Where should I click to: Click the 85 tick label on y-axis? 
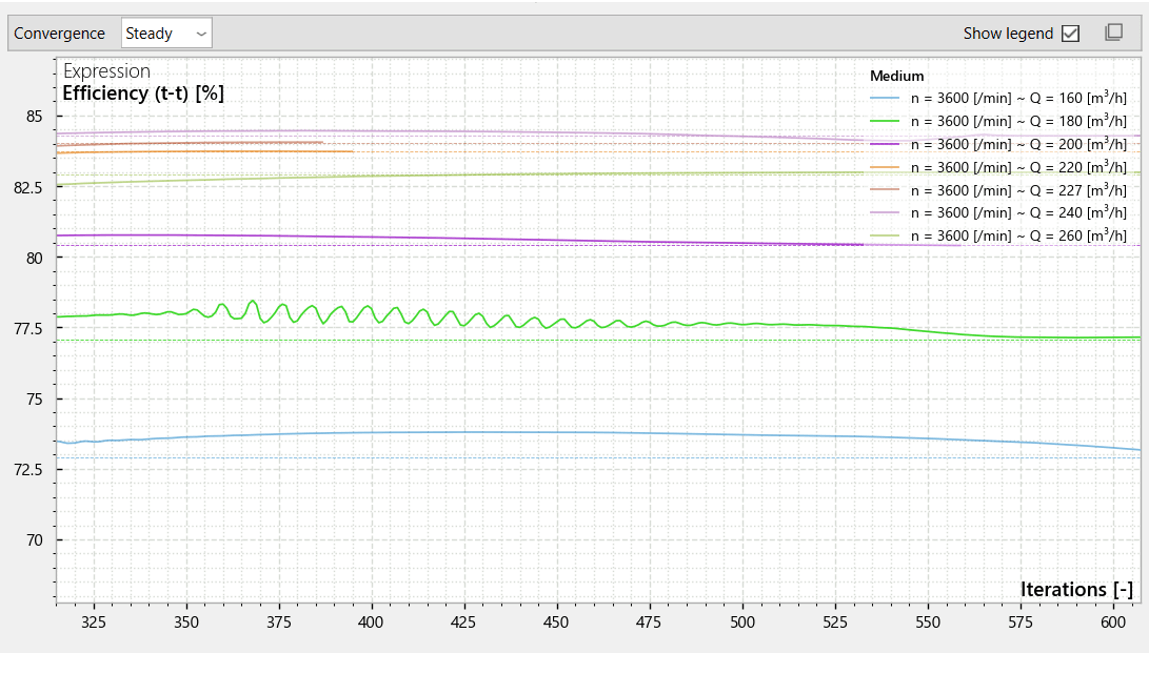coord(34,117)
